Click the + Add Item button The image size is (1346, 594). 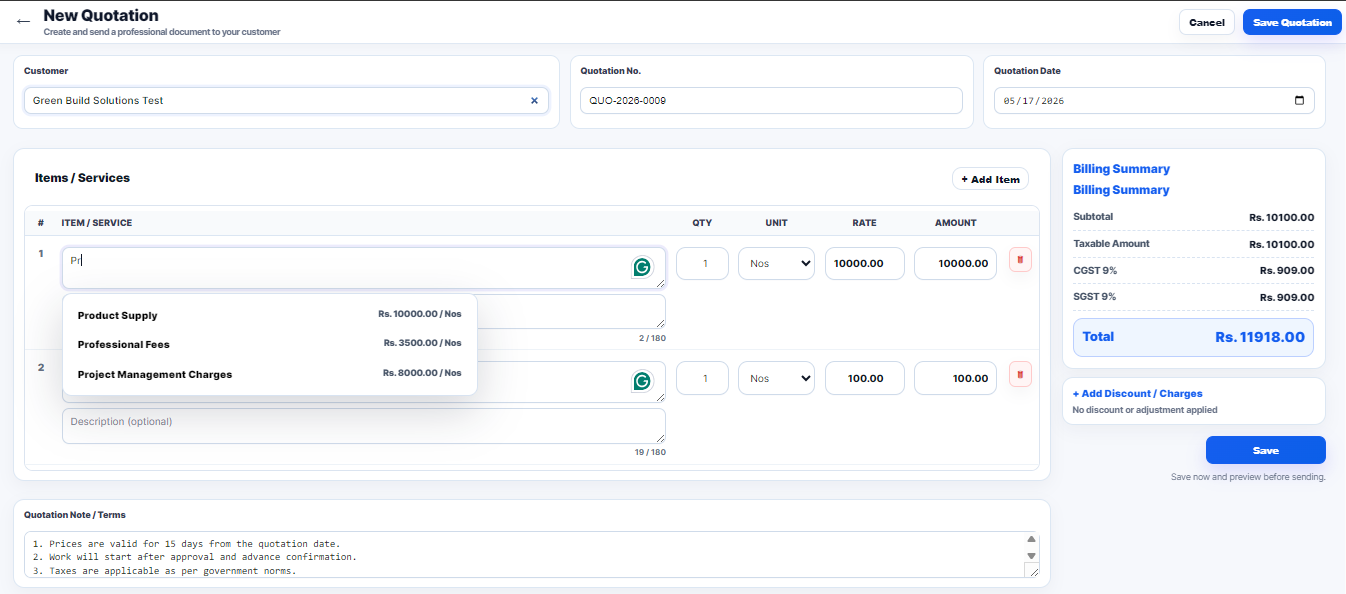point(990,179)
